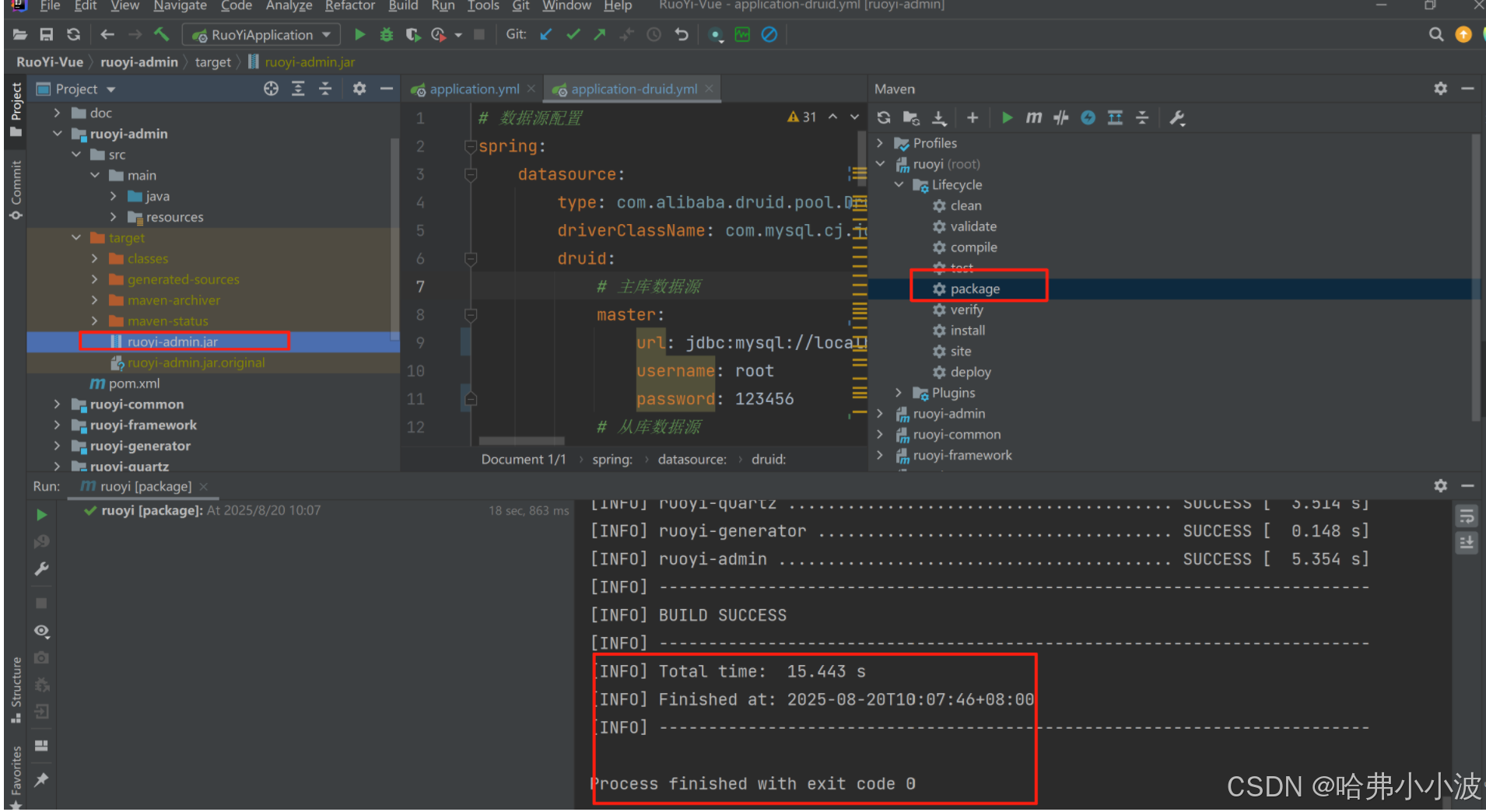The width and height of the screenshot is (1486, 812).
Task: Open file with the folder icon in main toolbar
Action: [x=20, y=34]
